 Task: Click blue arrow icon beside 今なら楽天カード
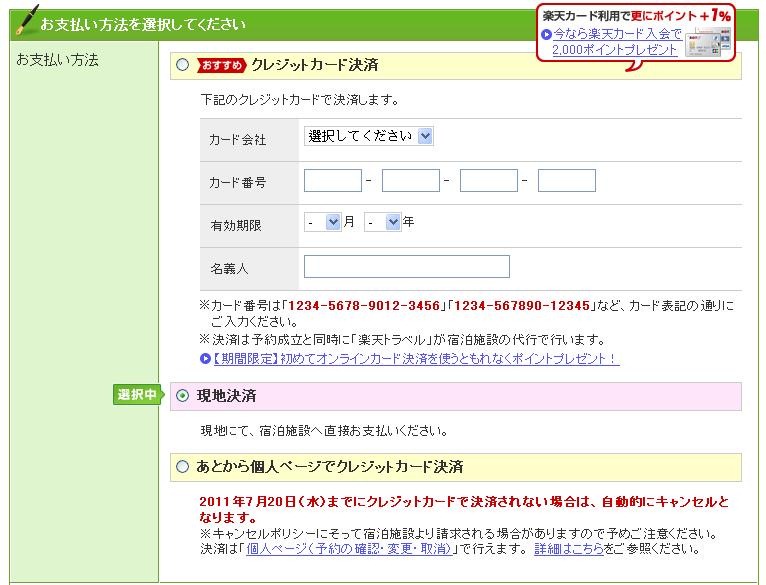pos(547,34)
